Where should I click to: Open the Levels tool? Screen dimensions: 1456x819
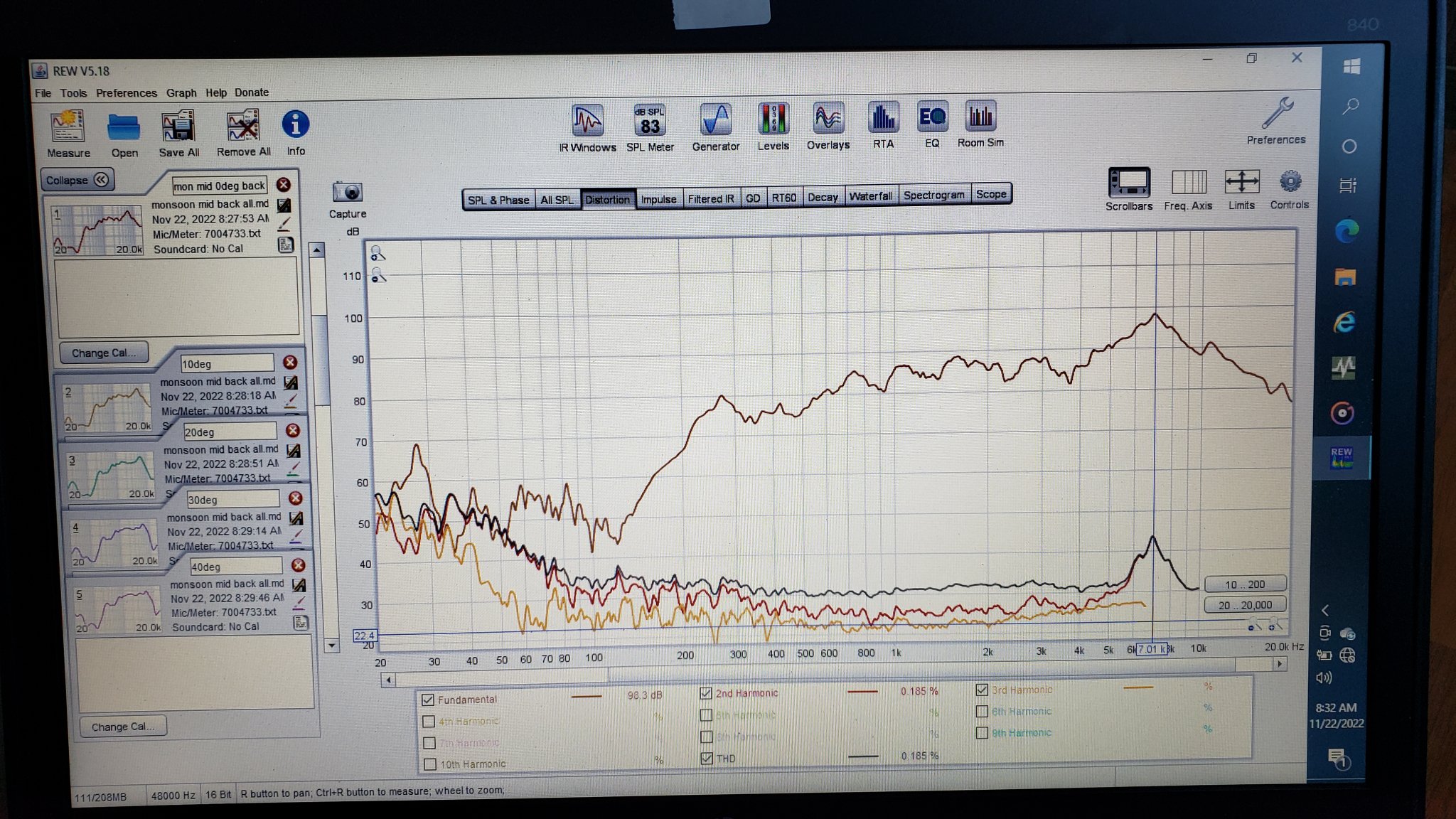click(773, 127)
